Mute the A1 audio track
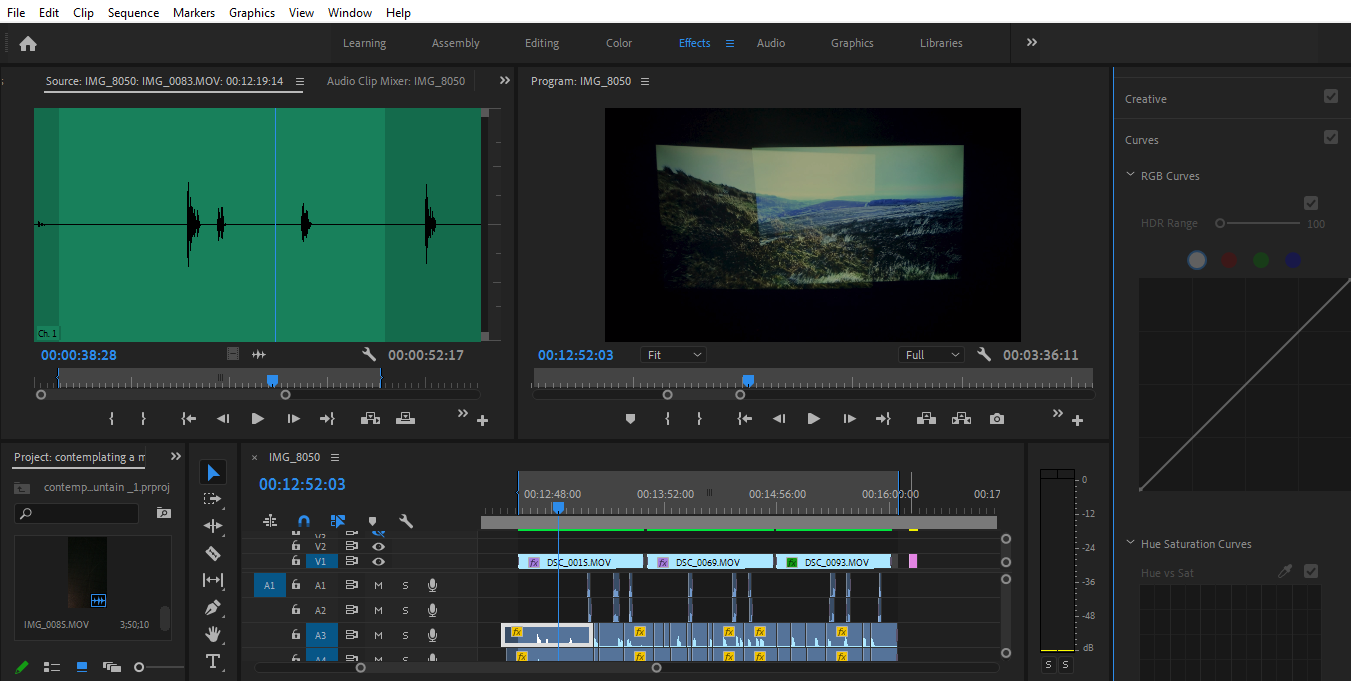1351x681 pixels. point(379,585)
